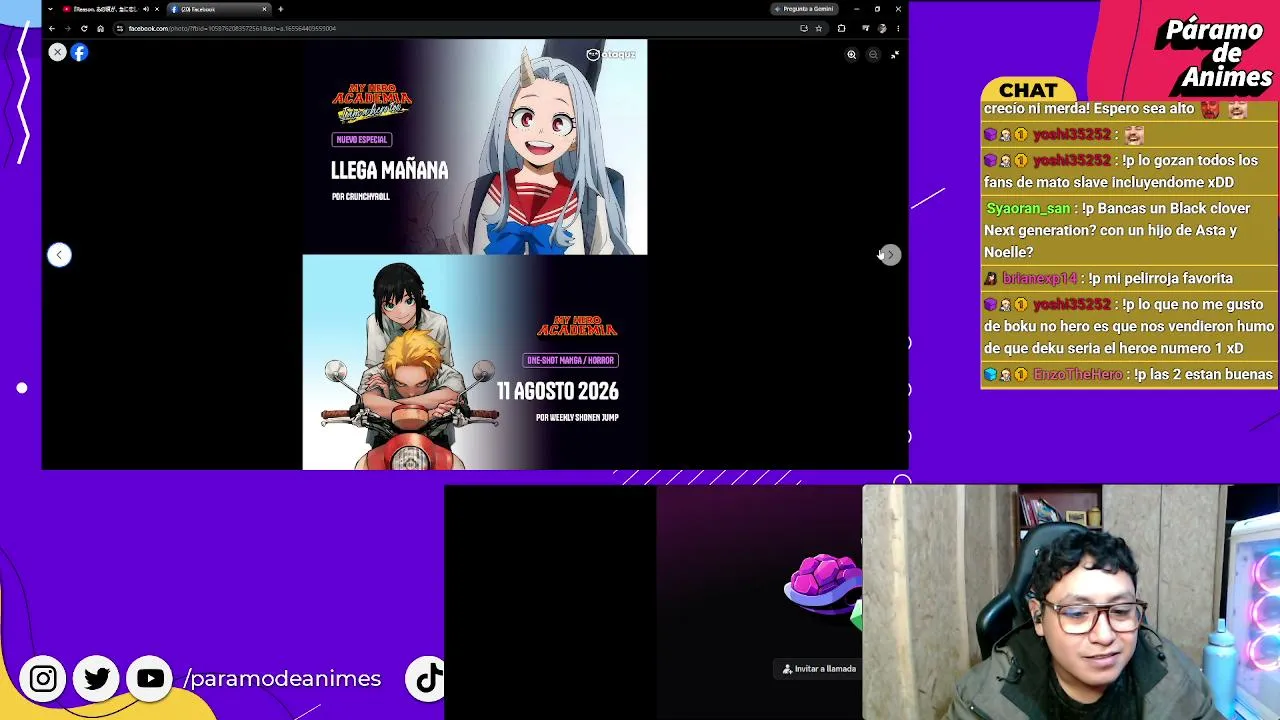Click the '11 AGOSTO 2026' date text

click(x=558, y=391)
